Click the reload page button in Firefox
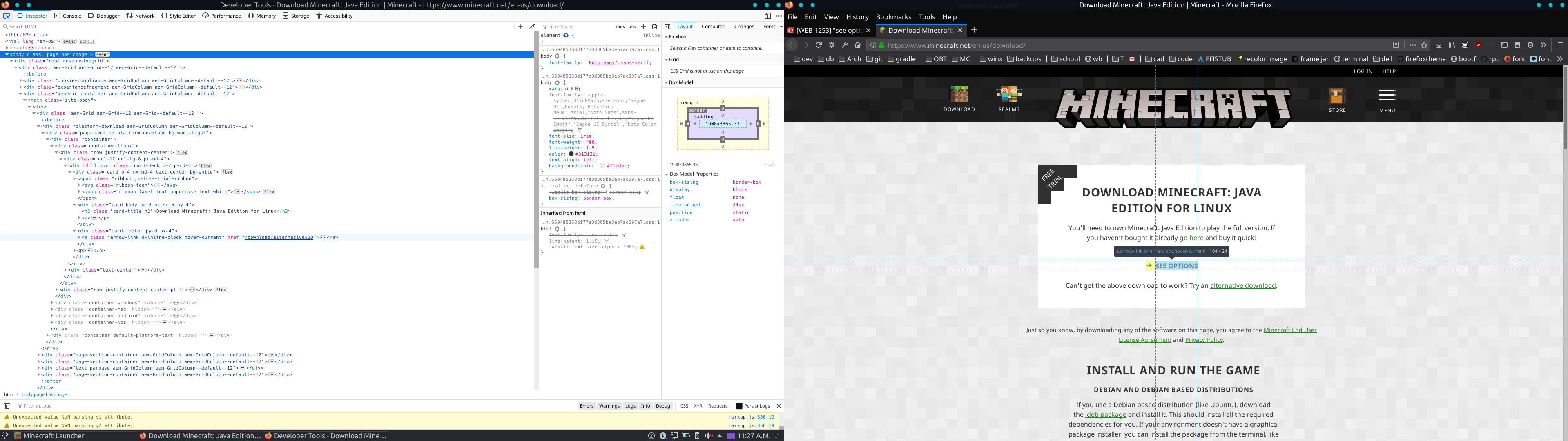This screenshot has width=1568, height=441. [819, 45]
